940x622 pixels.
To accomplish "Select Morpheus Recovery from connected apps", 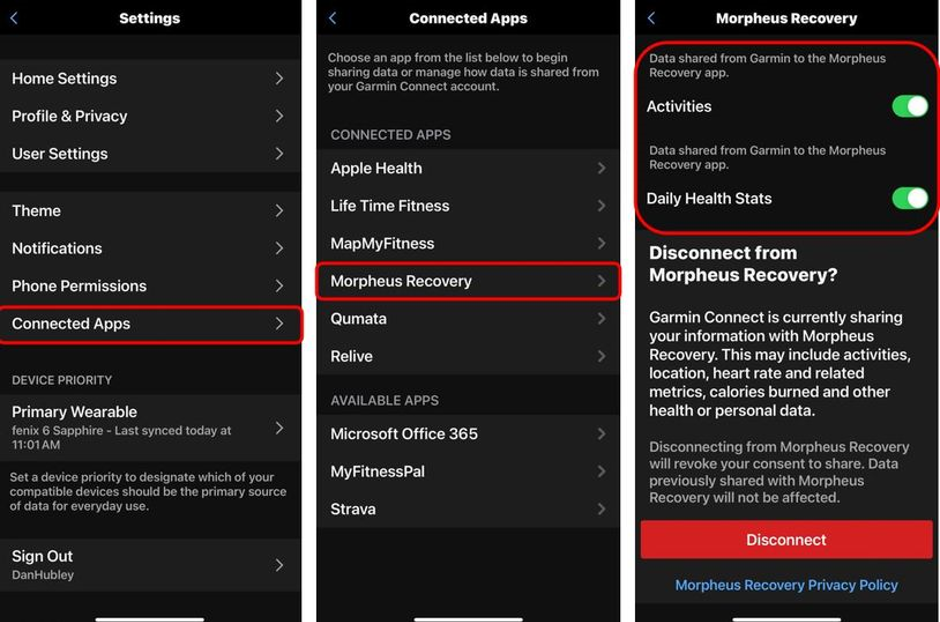I will 468,281.
